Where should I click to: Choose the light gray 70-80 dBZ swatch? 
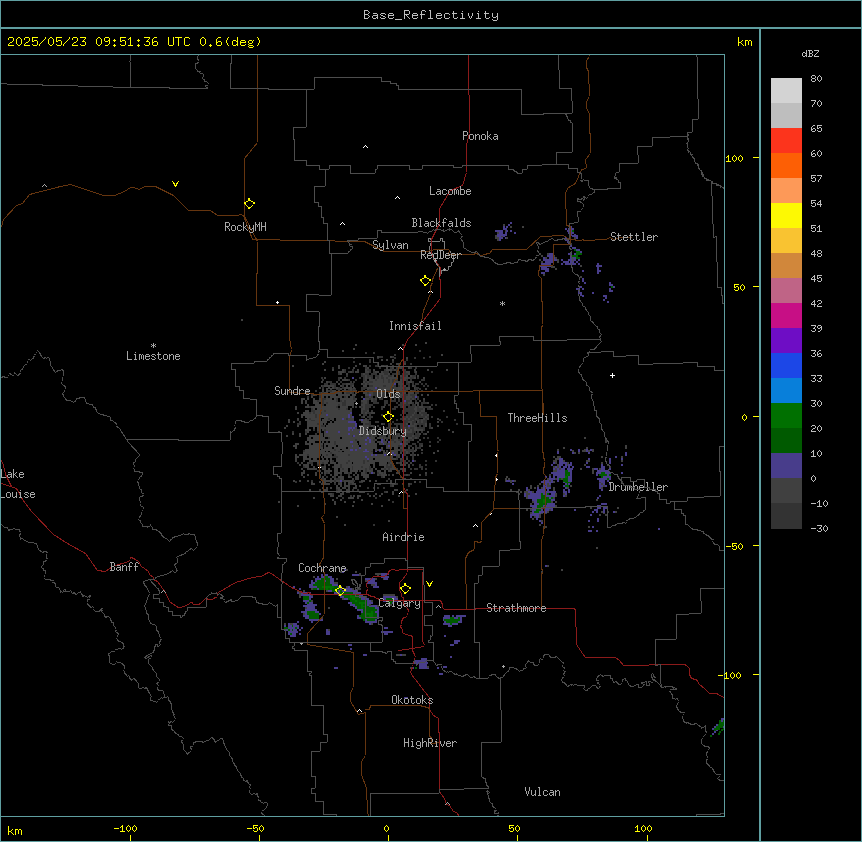click(x=786, y=91)
